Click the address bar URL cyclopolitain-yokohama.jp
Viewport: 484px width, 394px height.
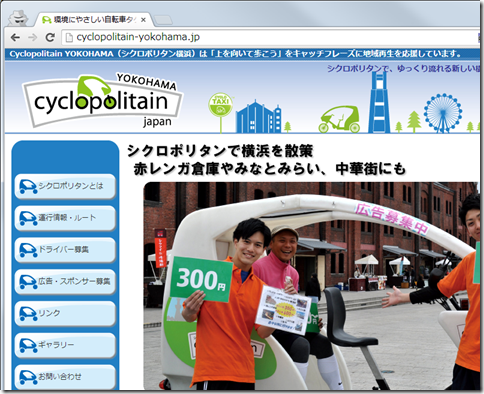[x=138, y=37]
